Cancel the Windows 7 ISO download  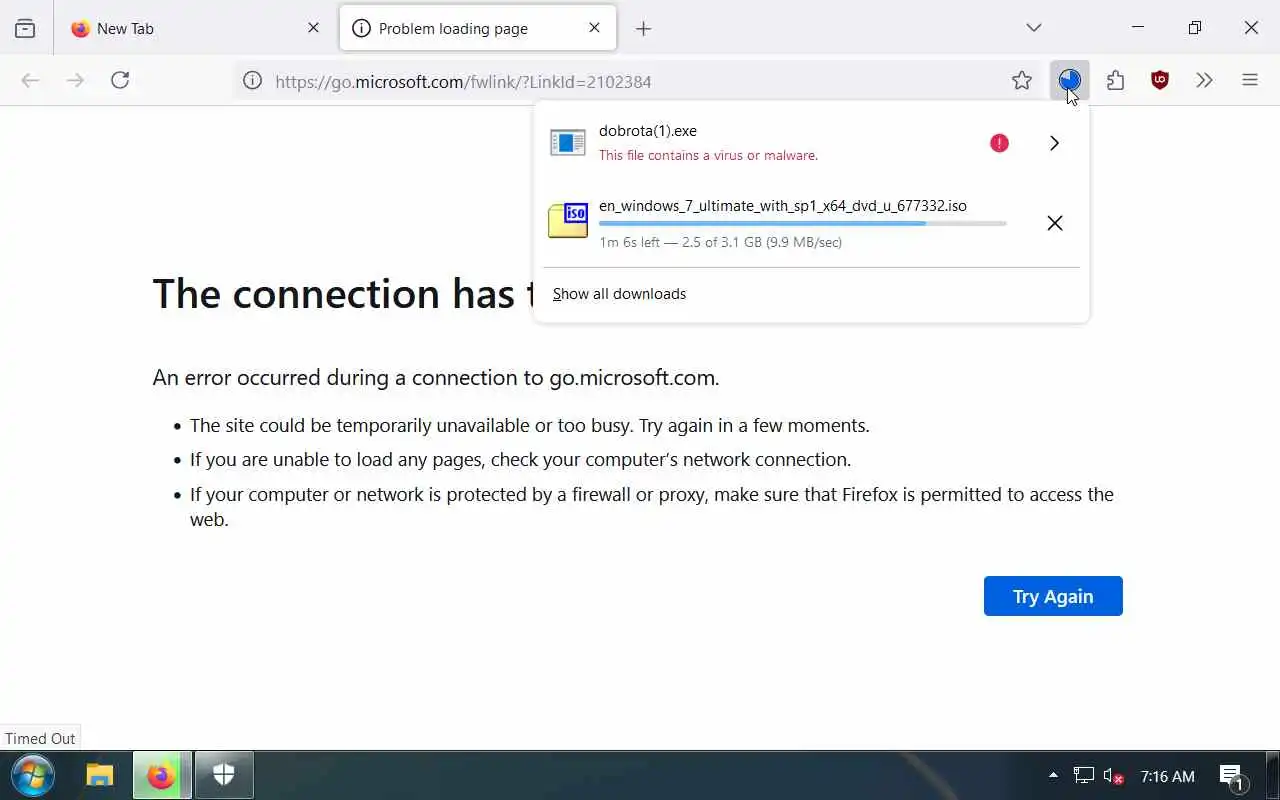(x=1054, y=223)
